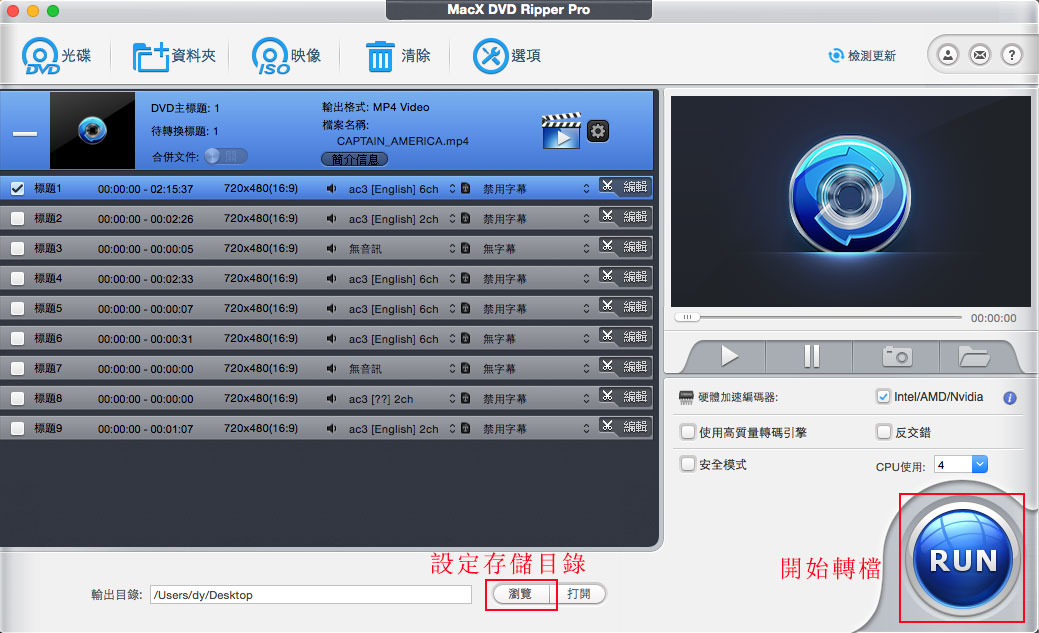Collapse DVD title panel minus icon
This screenshot has width=1039, height=633.
tap(25, 134)
